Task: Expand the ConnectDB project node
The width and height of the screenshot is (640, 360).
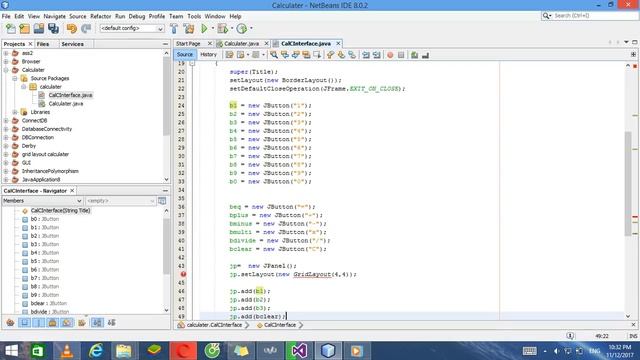Action: point(6,120)
